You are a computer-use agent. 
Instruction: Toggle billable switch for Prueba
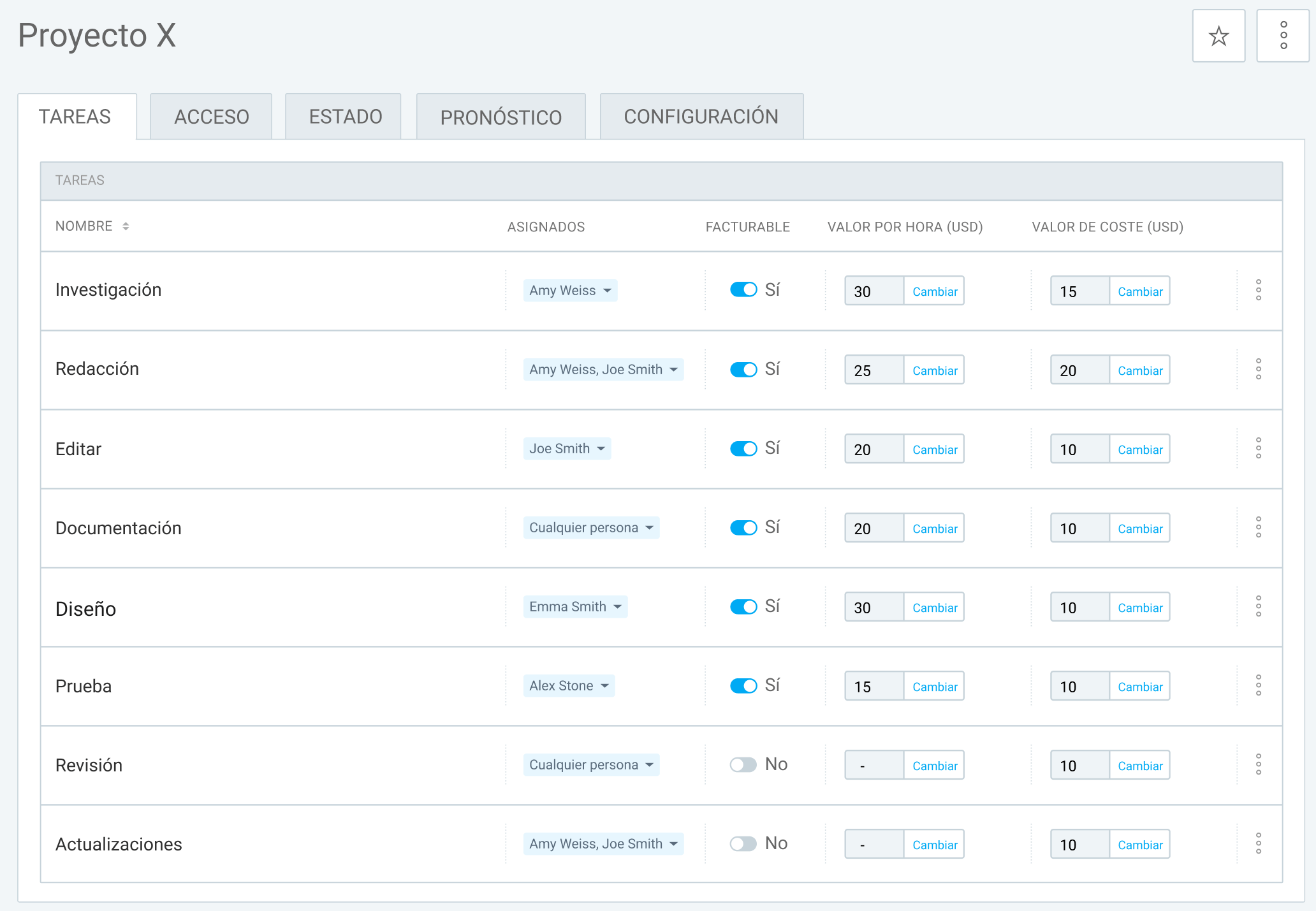743,685
